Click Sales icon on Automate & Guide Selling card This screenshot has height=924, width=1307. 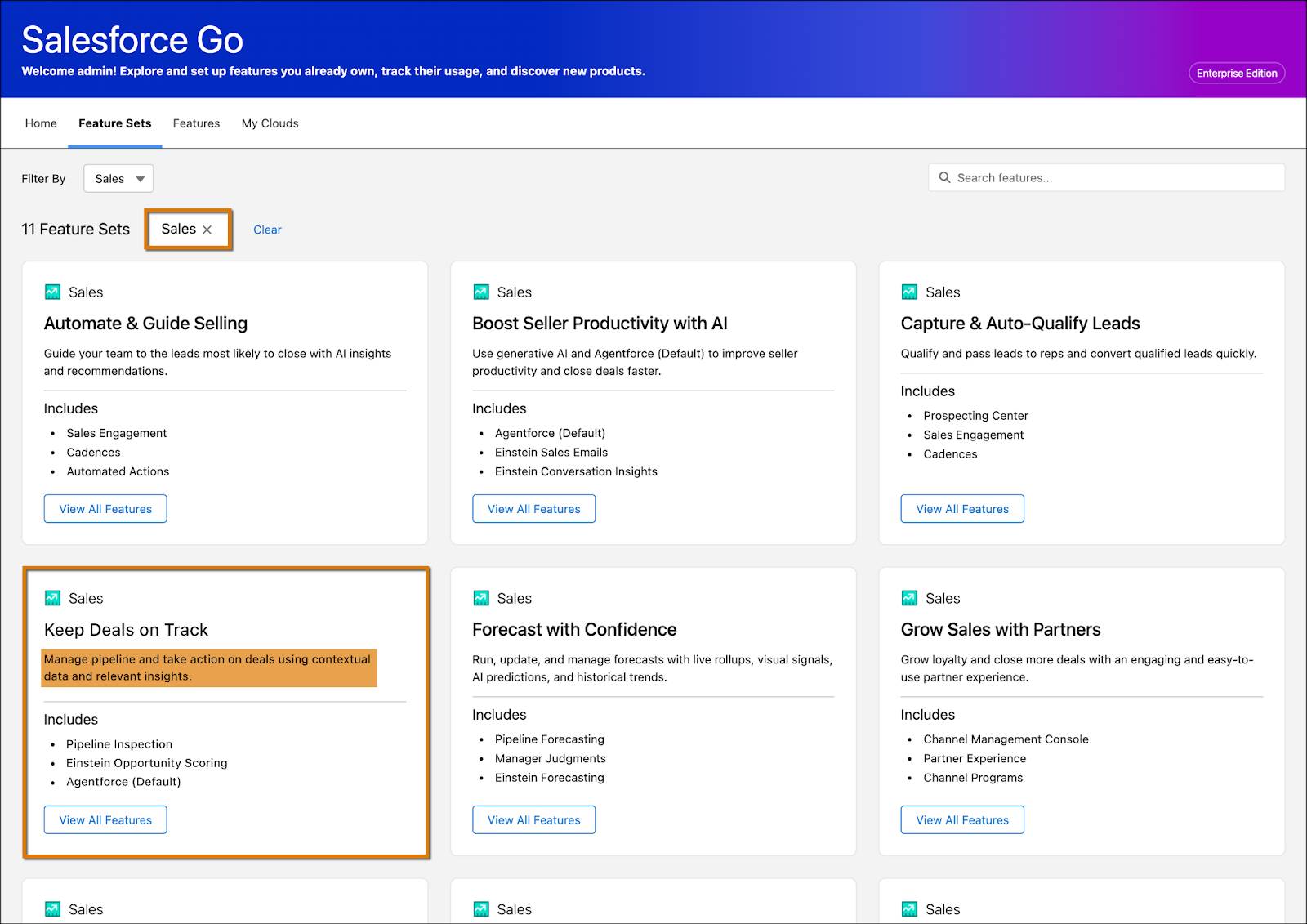coord(52,292)
